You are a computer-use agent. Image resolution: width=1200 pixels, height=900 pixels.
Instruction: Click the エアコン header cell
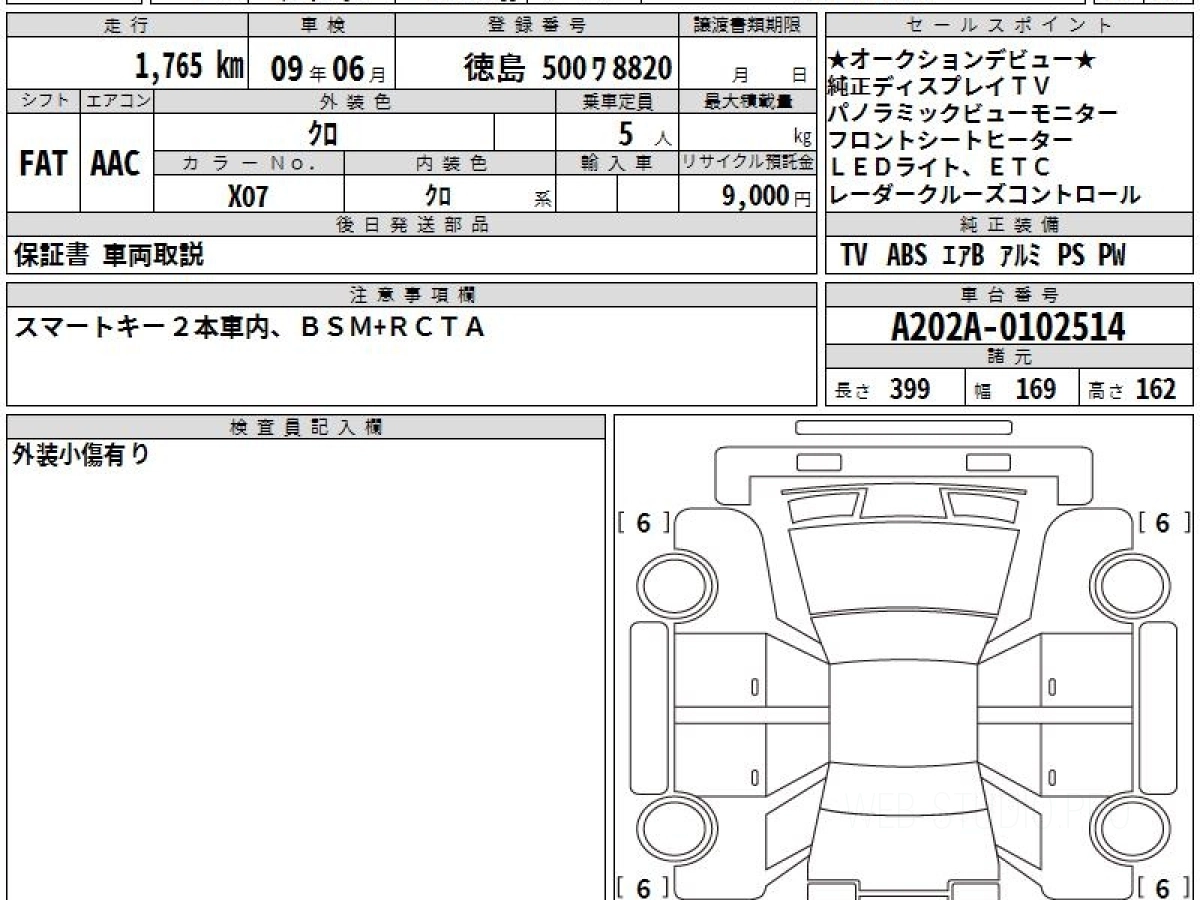pyautogui.click(x=117, y=101)
